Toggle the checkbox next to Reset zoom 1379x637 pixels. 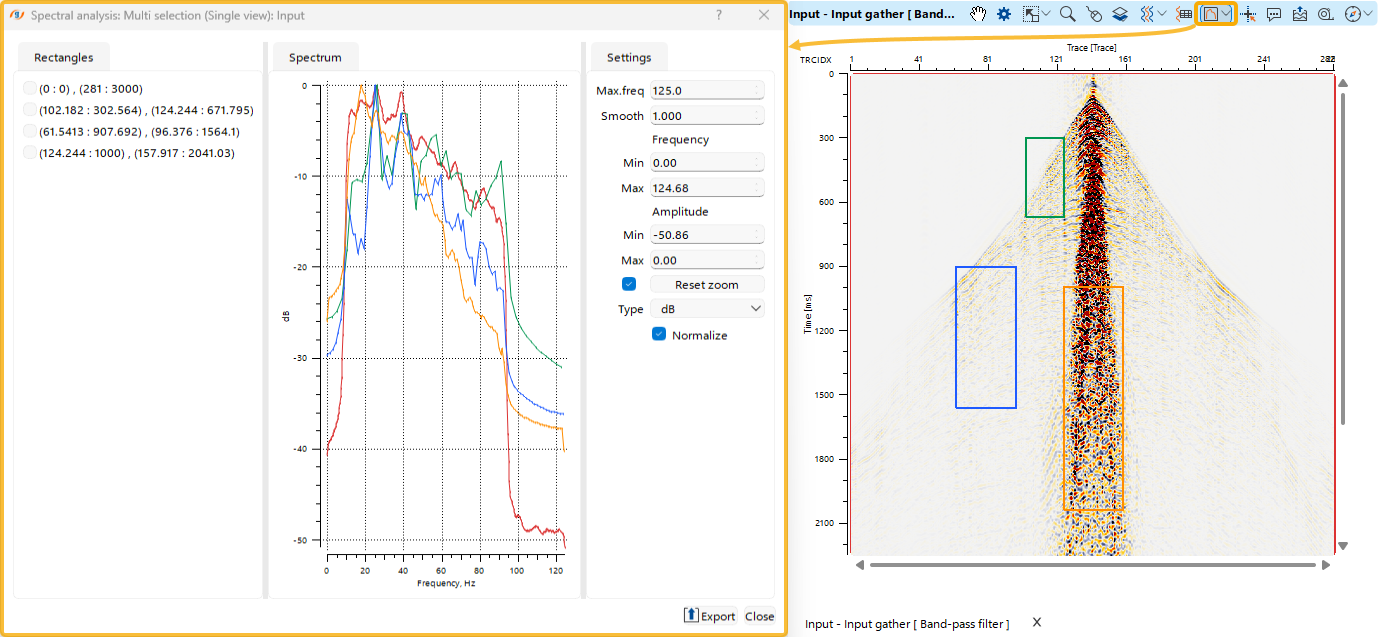point(628,283)
